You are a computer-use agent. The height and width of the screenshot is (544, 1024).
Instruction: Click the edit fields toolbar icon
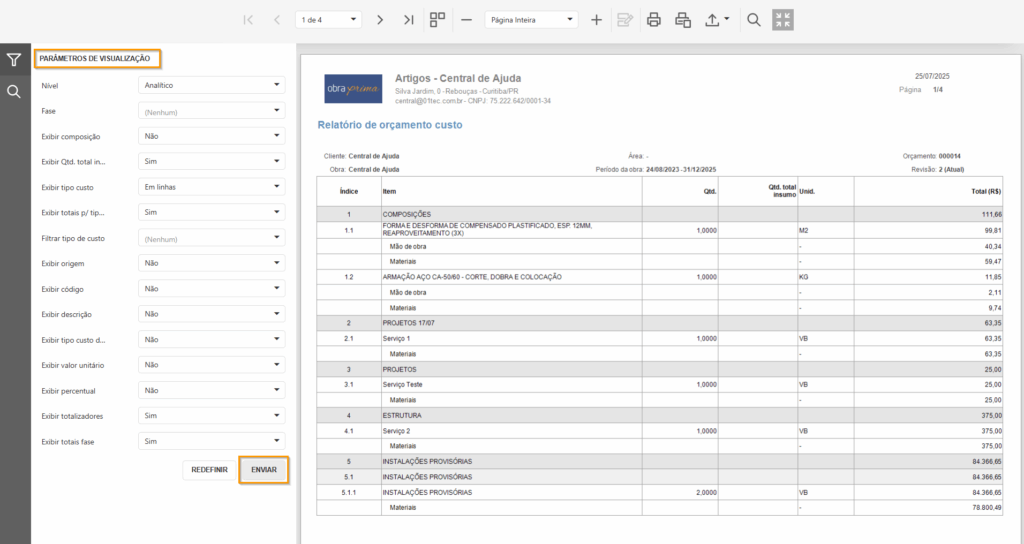tap(625, 20)
